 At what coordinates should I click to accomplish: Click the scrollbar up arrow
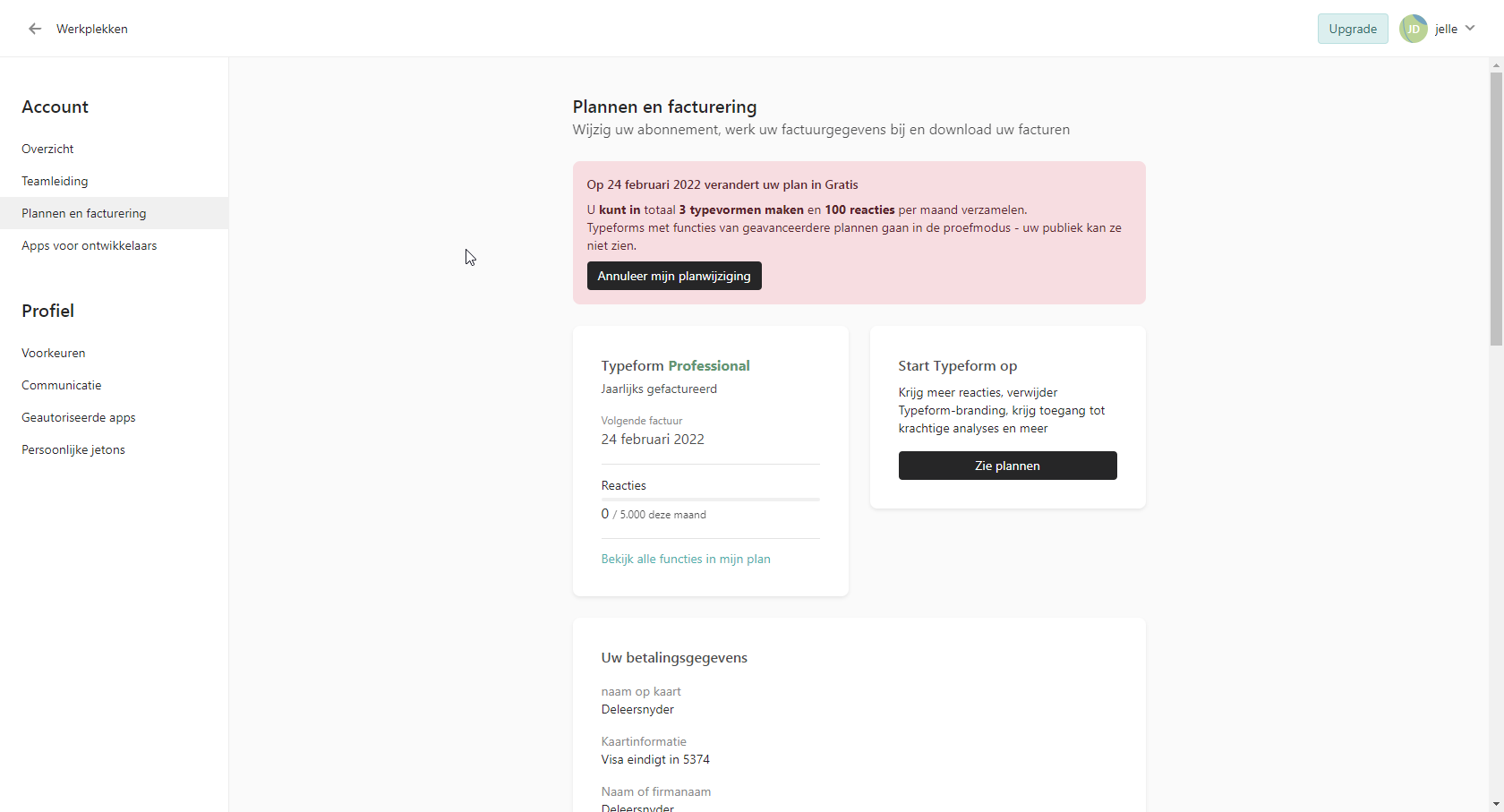pos(1496,64)
